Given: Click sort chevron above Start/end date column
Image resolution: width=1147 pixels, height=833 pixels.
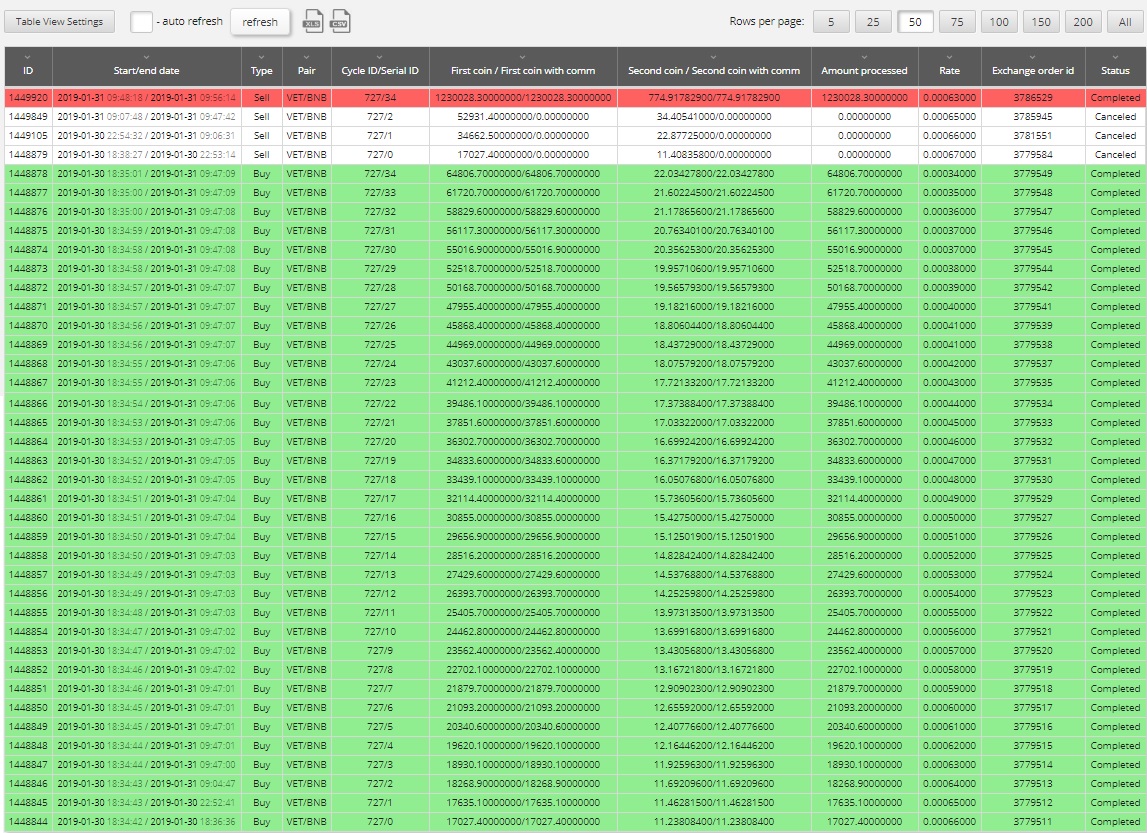Looking at the screenshot, I should [146, 57].
